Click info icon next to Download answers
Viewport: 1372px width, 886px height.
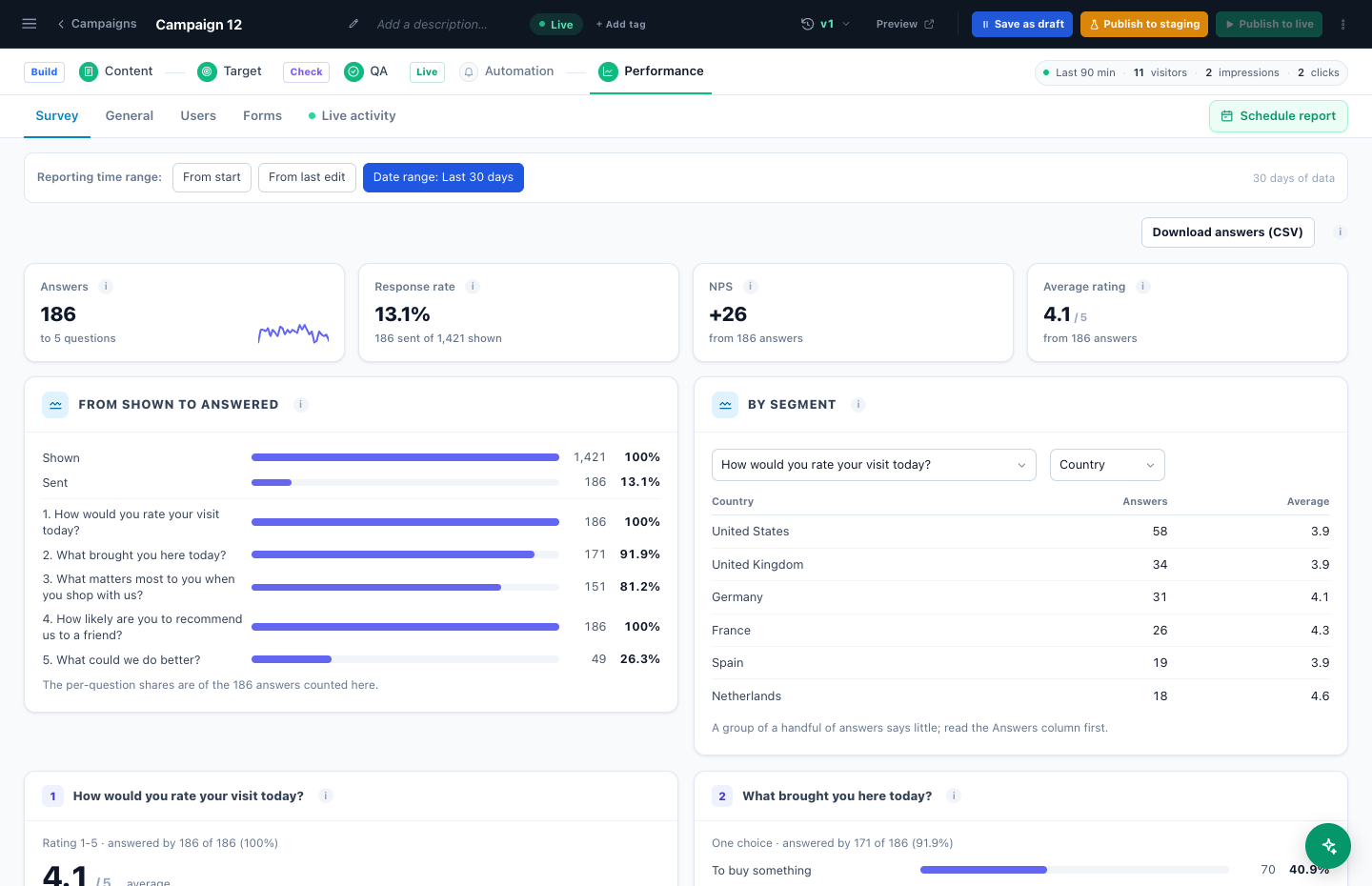1340,232
